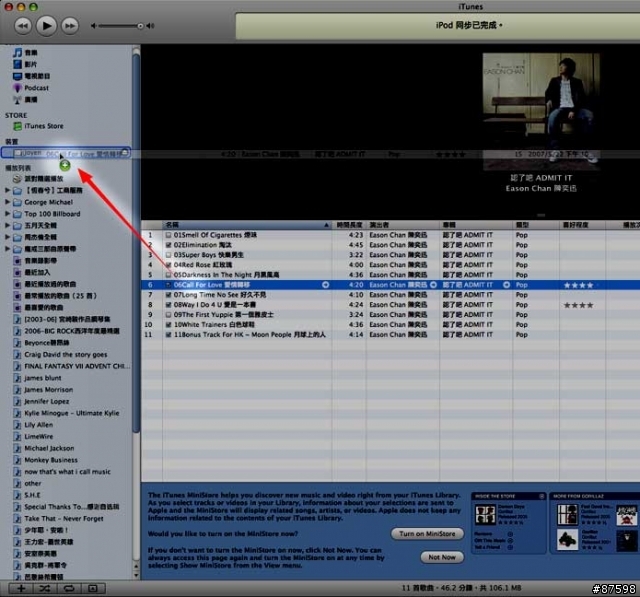This screenshot has width=640, height=597.
Task: Toggle checkbox for 08Way I Do 4 U
Action: click(x=168, y=305)
